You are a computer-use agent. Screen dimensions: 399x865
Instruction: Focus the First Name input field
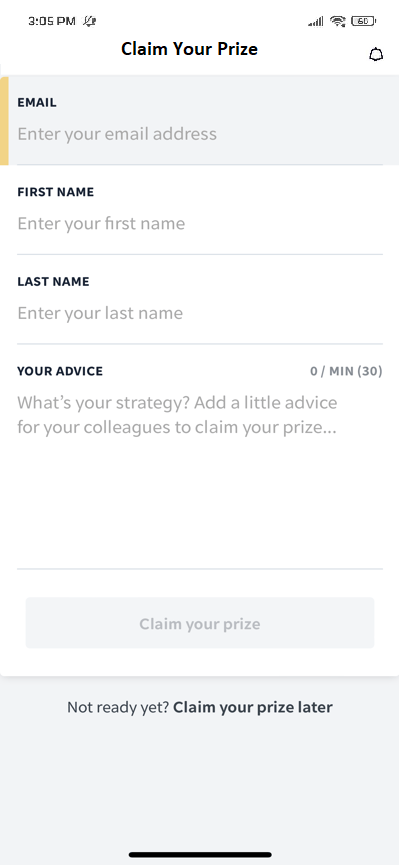(x=200, y=223)
